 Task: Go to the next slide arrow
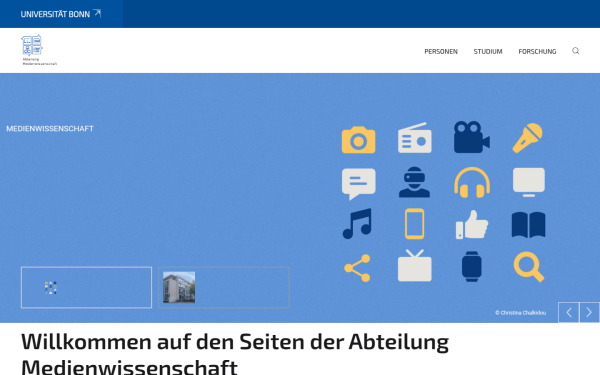tap(589, 312)
